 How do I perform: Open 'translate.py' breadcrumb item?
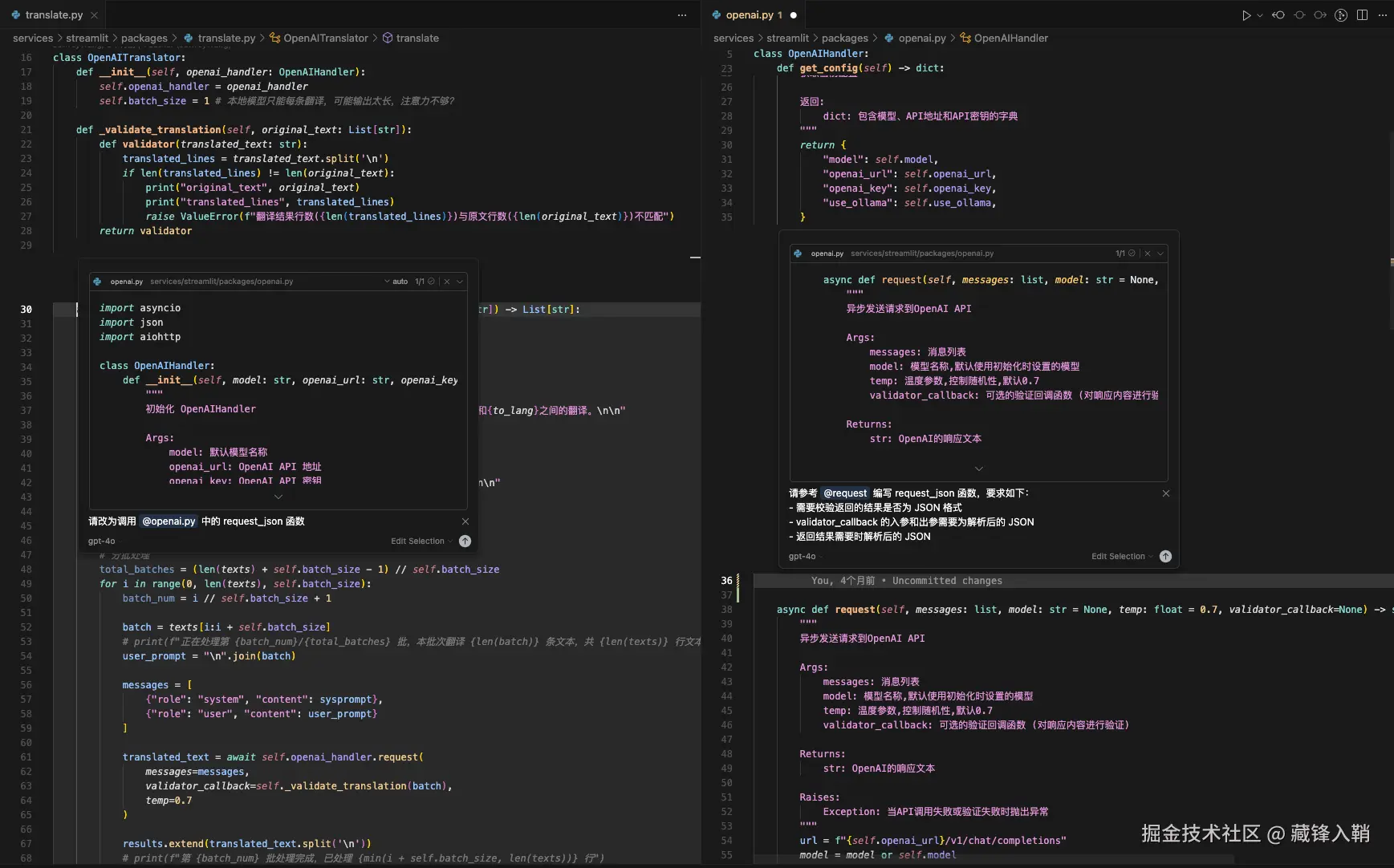pyautogui.click(x=220, y=39)
